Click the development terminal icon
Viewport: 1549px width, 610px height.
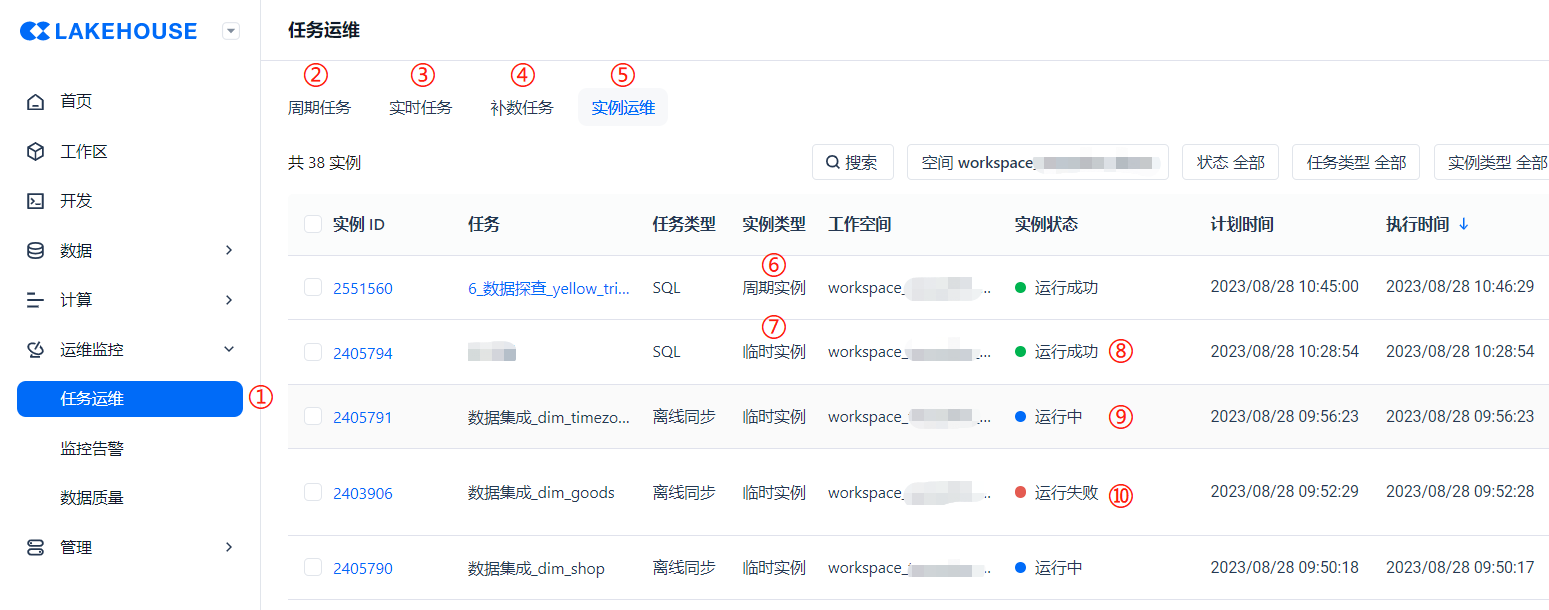36,201
